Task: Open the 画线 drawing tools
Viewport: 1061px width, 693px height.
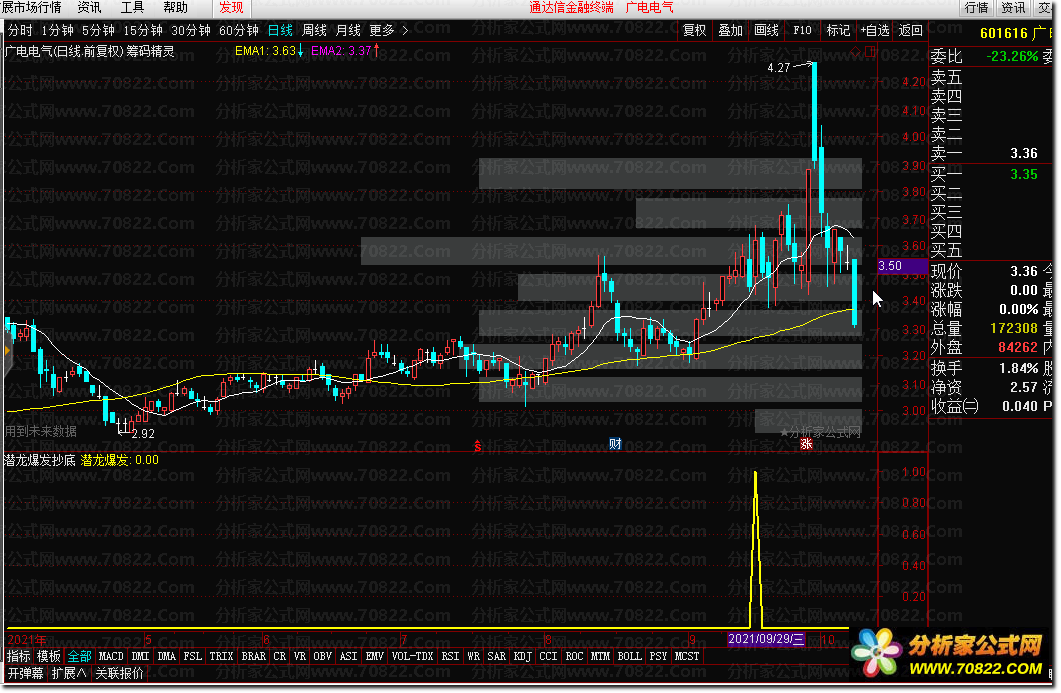Action: click(x=766, y=30)
